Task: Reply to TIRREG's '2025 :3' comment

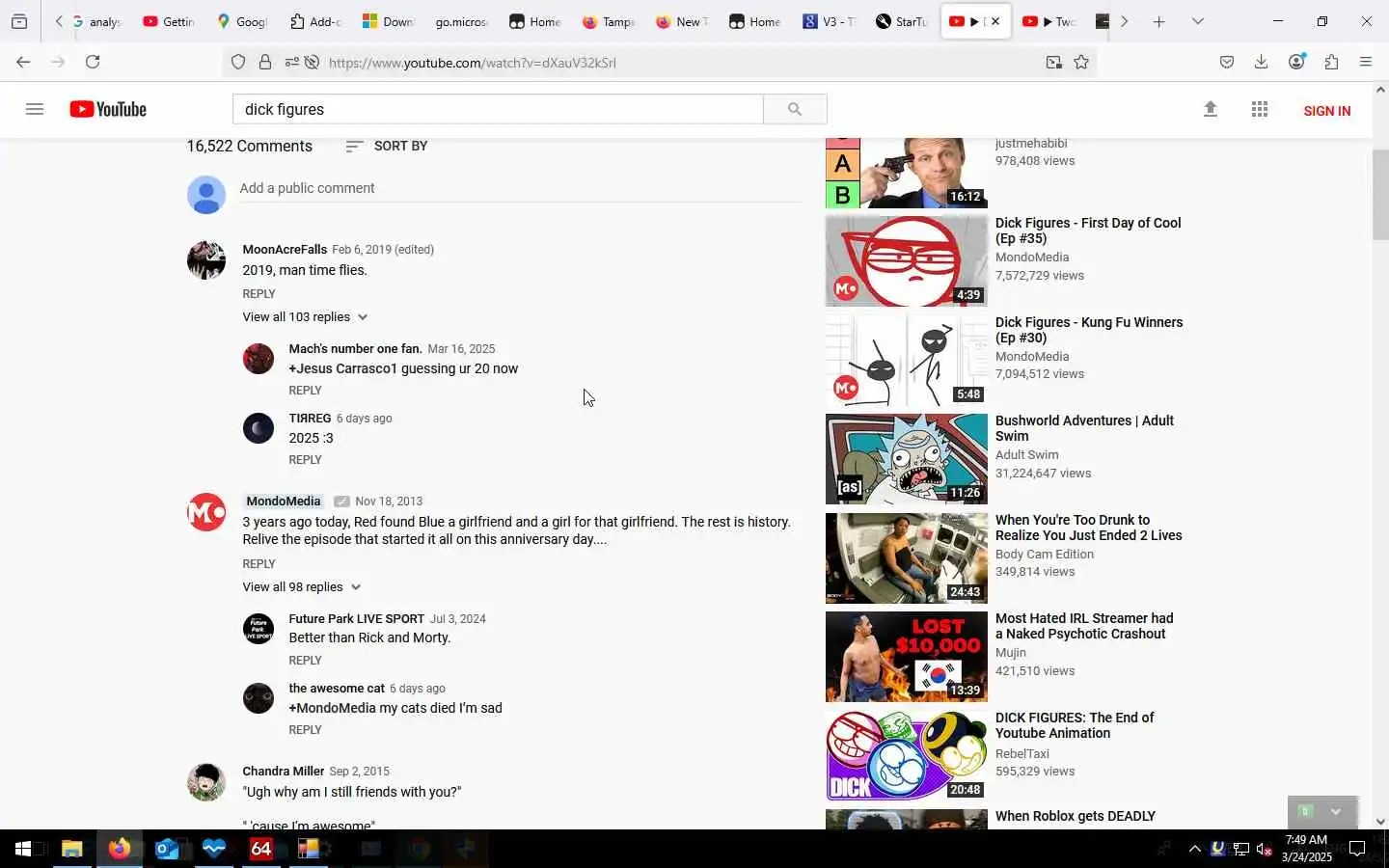Action: (305, 459)
